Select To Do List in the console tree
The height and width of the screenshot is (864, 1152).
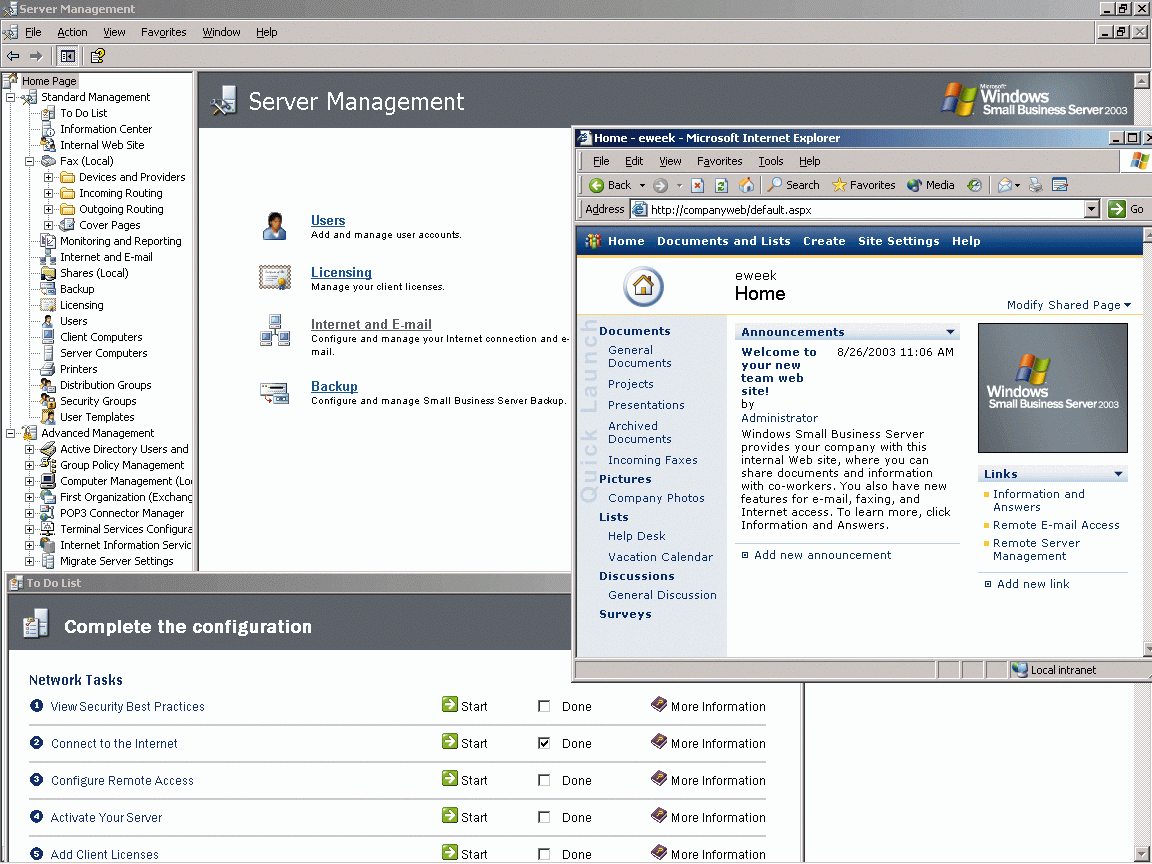tap(83, 113)
